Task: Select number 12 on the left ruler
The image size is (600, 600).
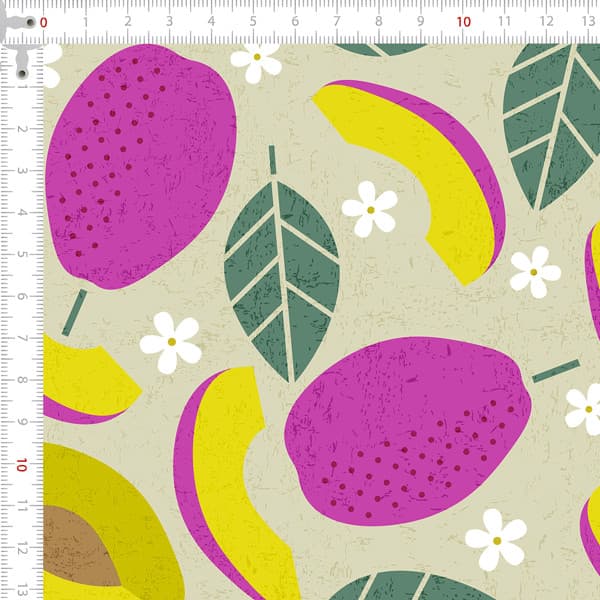Action: click(22, 550)
